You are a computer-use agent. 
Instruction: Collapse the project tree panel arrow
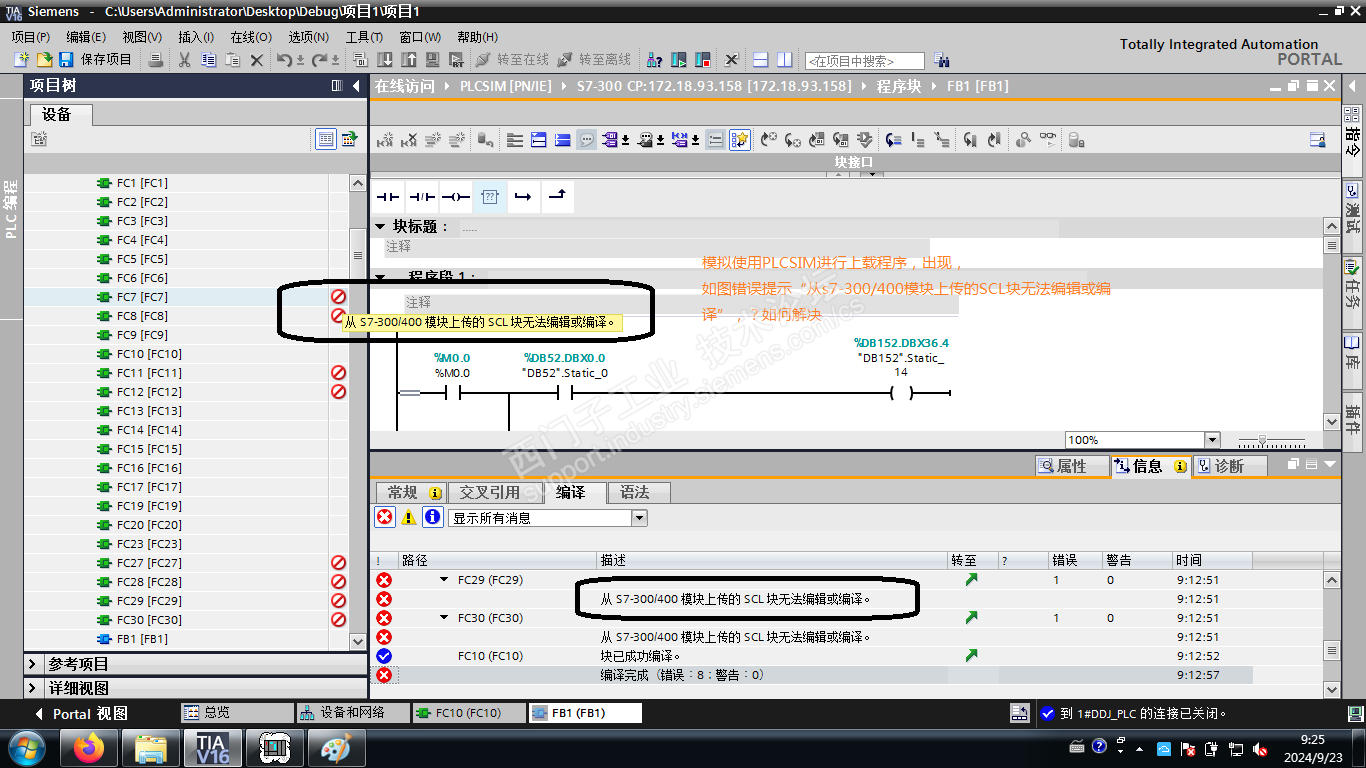click(x=357, y=86)
